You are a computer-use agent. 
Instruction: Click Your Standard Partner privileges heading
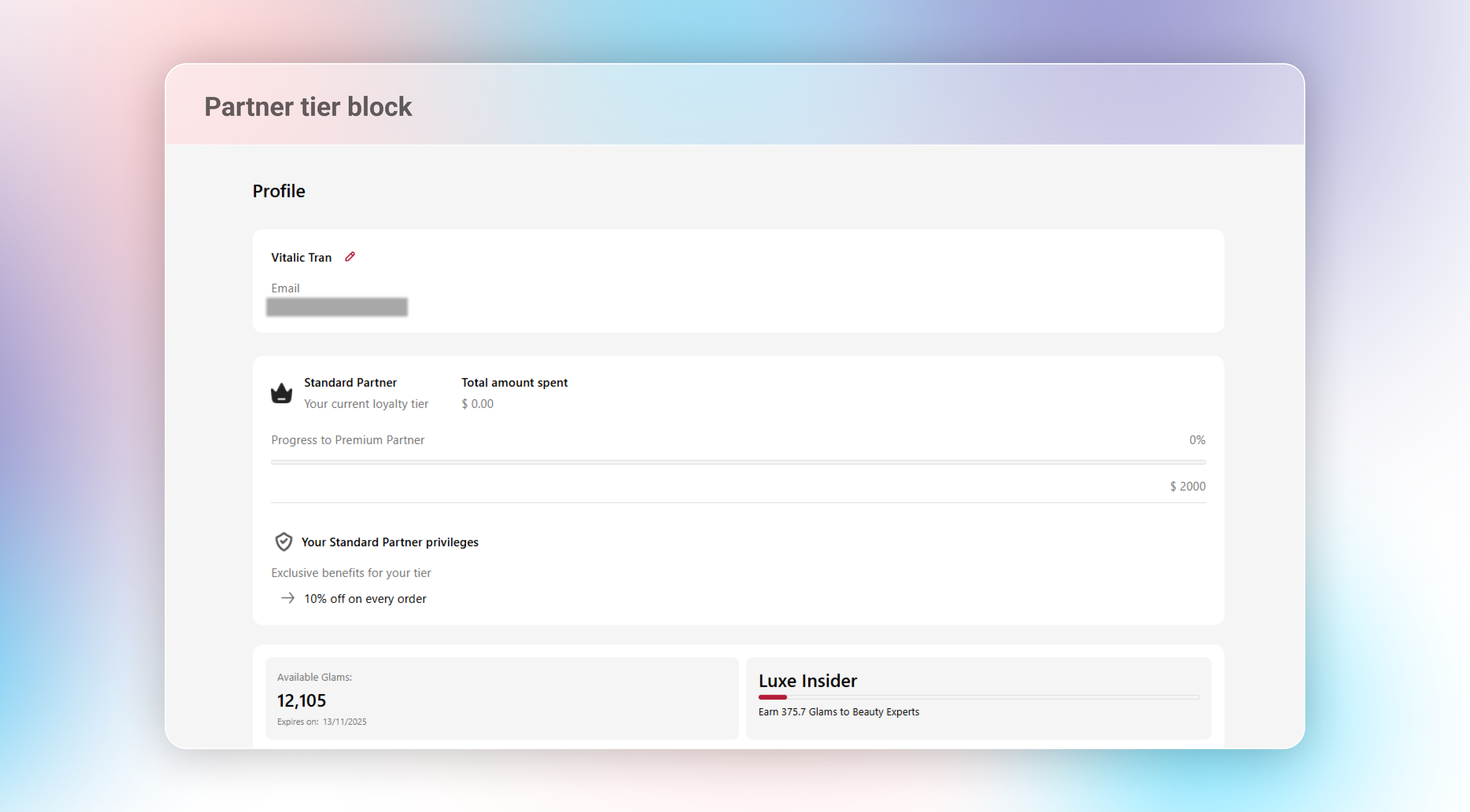tap(390, 542)
